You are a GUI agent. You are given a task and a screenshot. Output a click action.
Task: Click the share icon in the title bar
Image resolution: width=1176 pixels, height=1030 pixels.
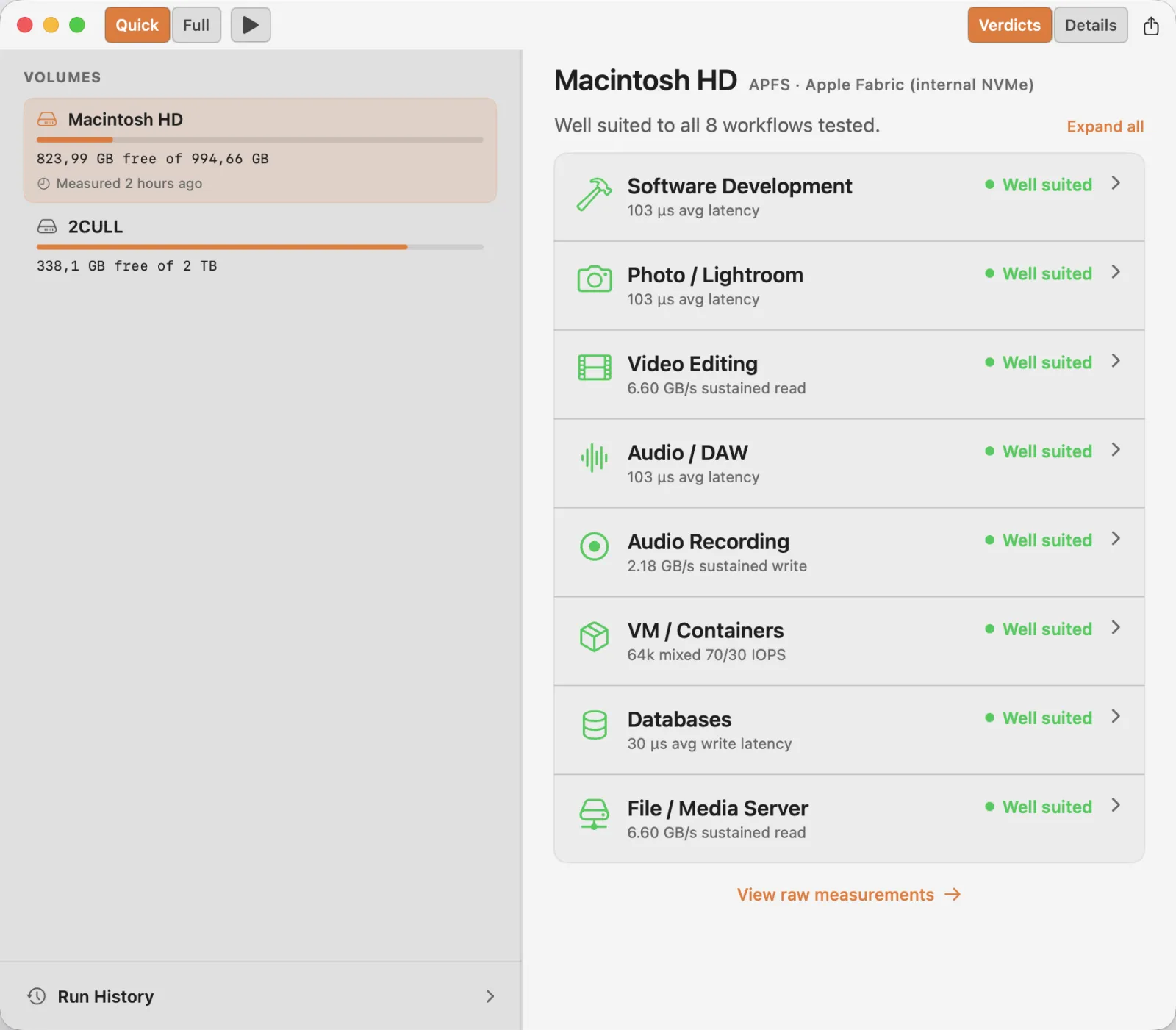[x=1151, y=26]
